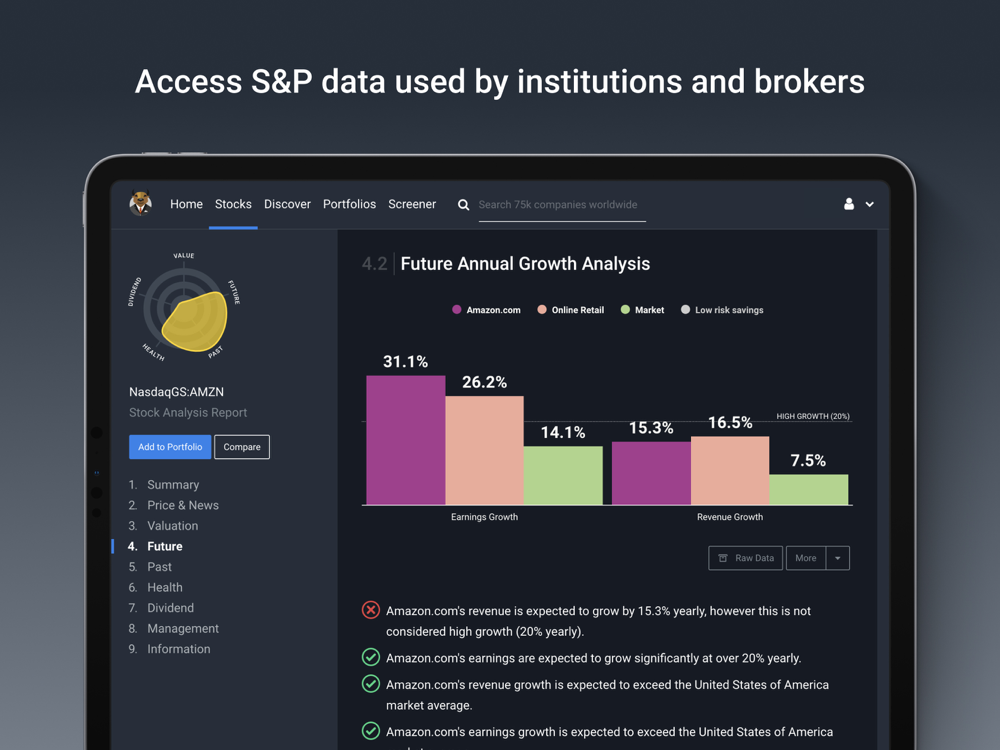The image size is (1000, 750).
Task: Open the More options button
Action: (806, 558)
